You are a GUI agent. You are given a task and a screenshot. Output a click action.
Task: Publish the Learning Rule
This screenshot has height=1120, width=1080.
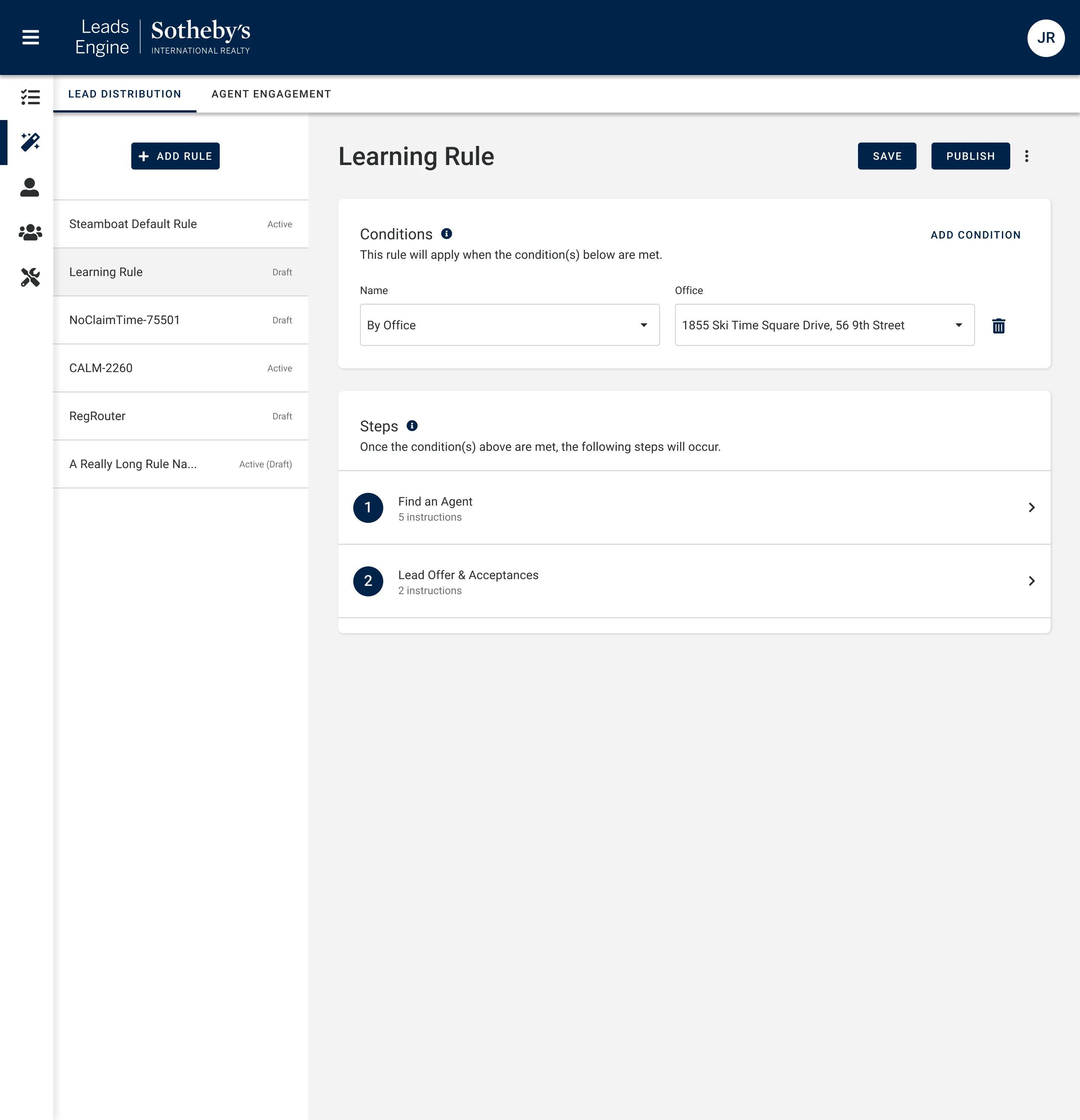click(970, 156)
